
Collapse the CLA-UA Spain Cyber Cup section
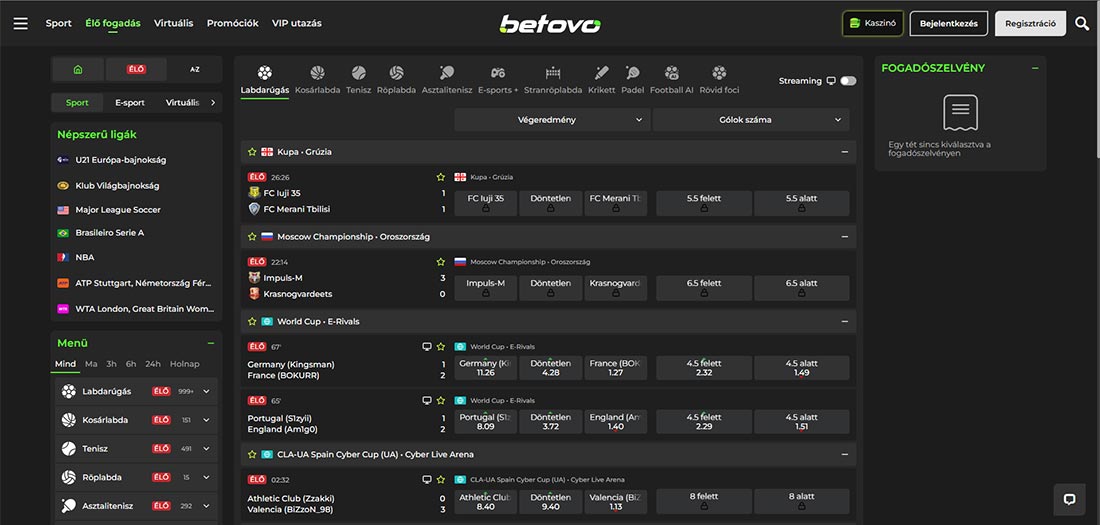845,454
